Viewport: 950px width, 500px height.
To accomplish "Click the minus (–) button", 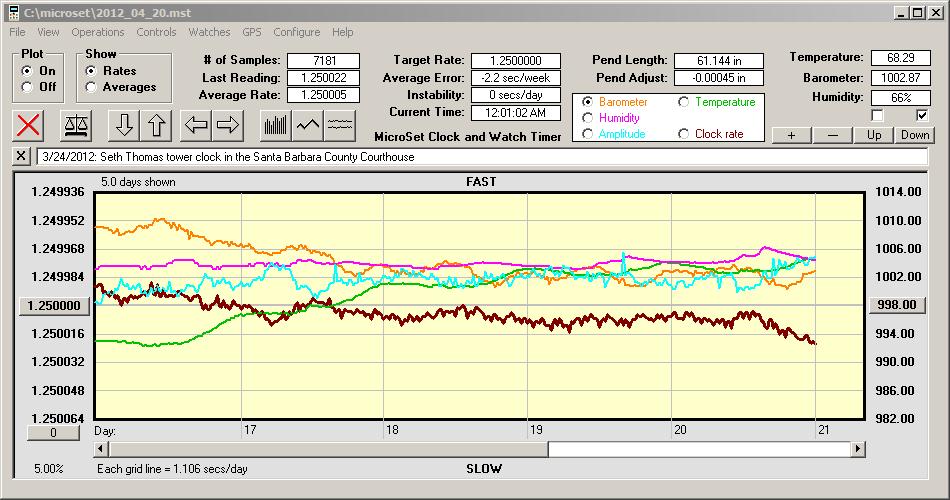I will click(x=832, y=135).
